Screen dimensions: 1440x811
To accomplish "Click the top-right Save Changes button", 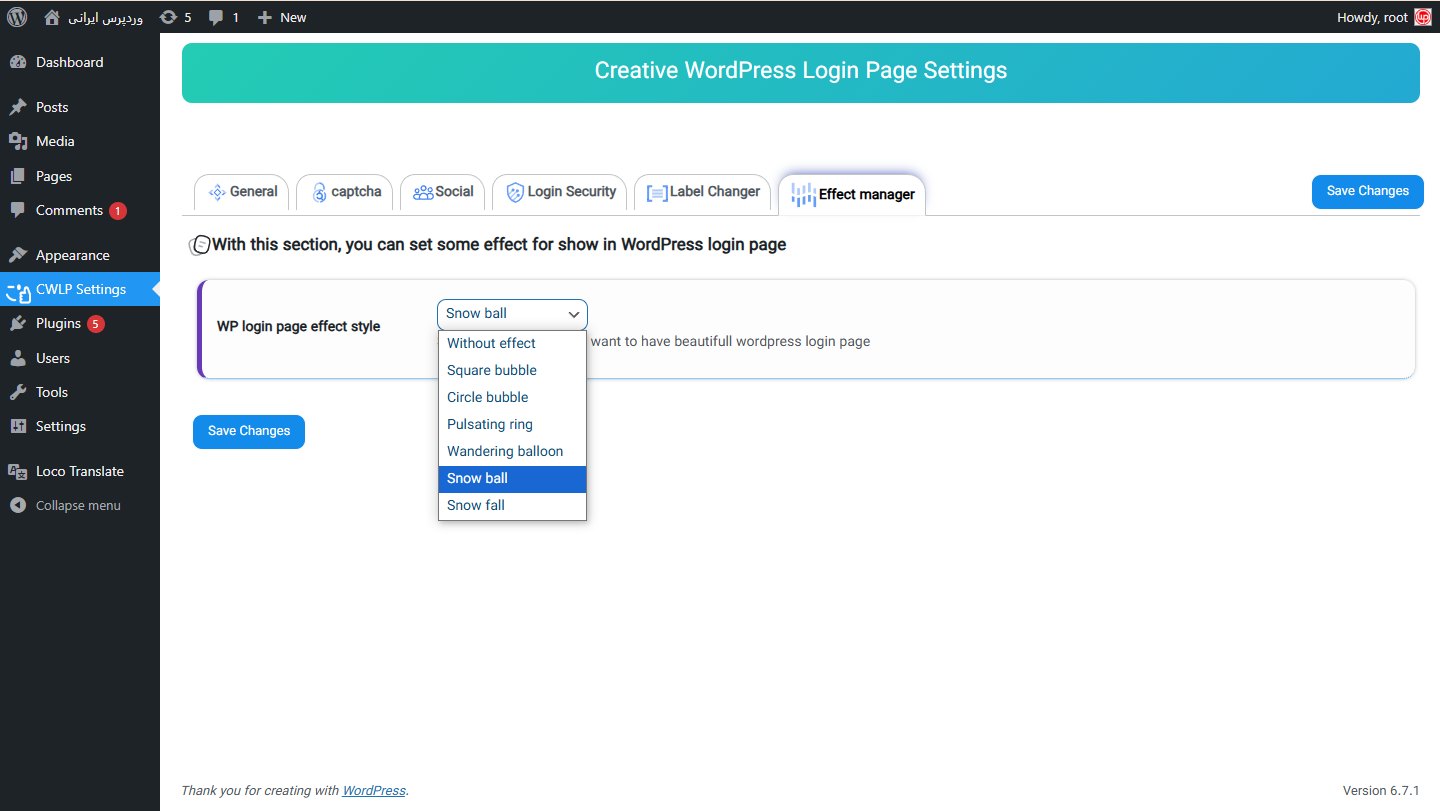I will click(x=1367, y=191).
